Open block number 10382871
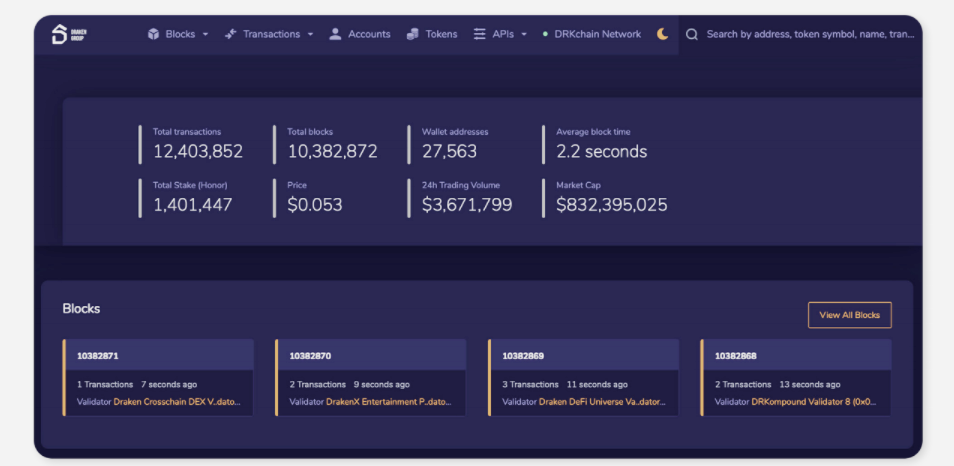This screenshot has height=466, width=954. tap(97, 356)
